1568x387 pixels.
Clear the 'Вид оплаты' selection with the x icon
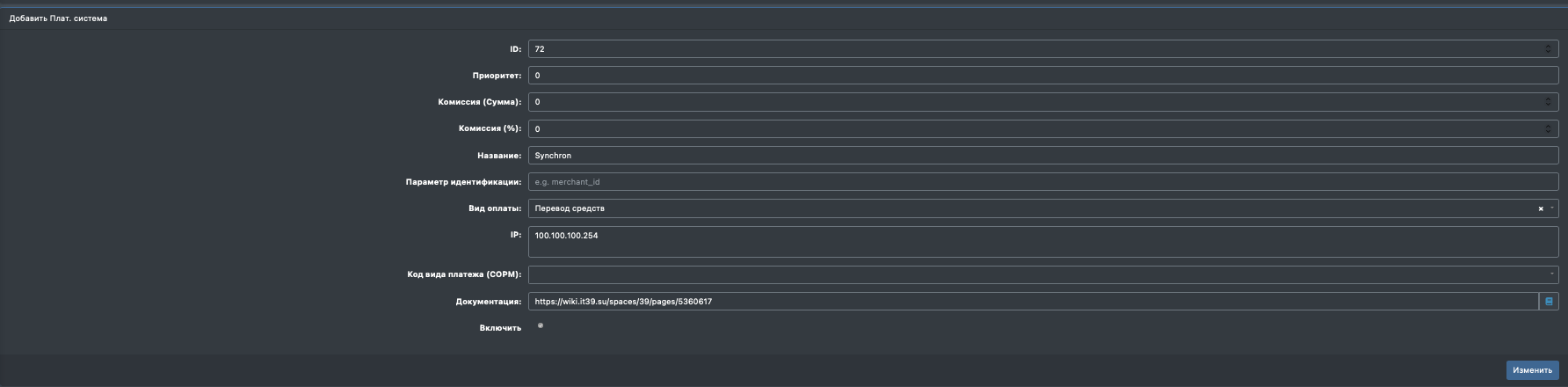coord(1540,209)
